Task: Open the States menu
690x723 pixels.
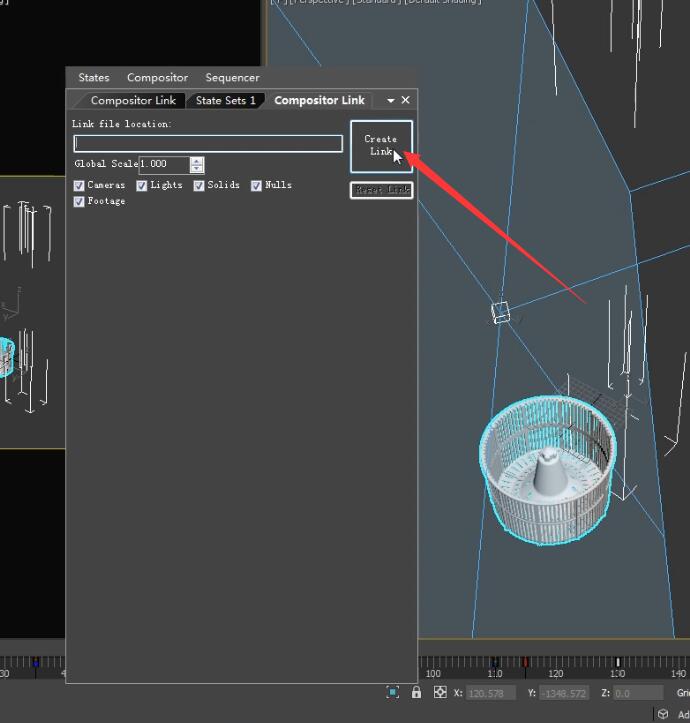Action: (x=94, y=77)
